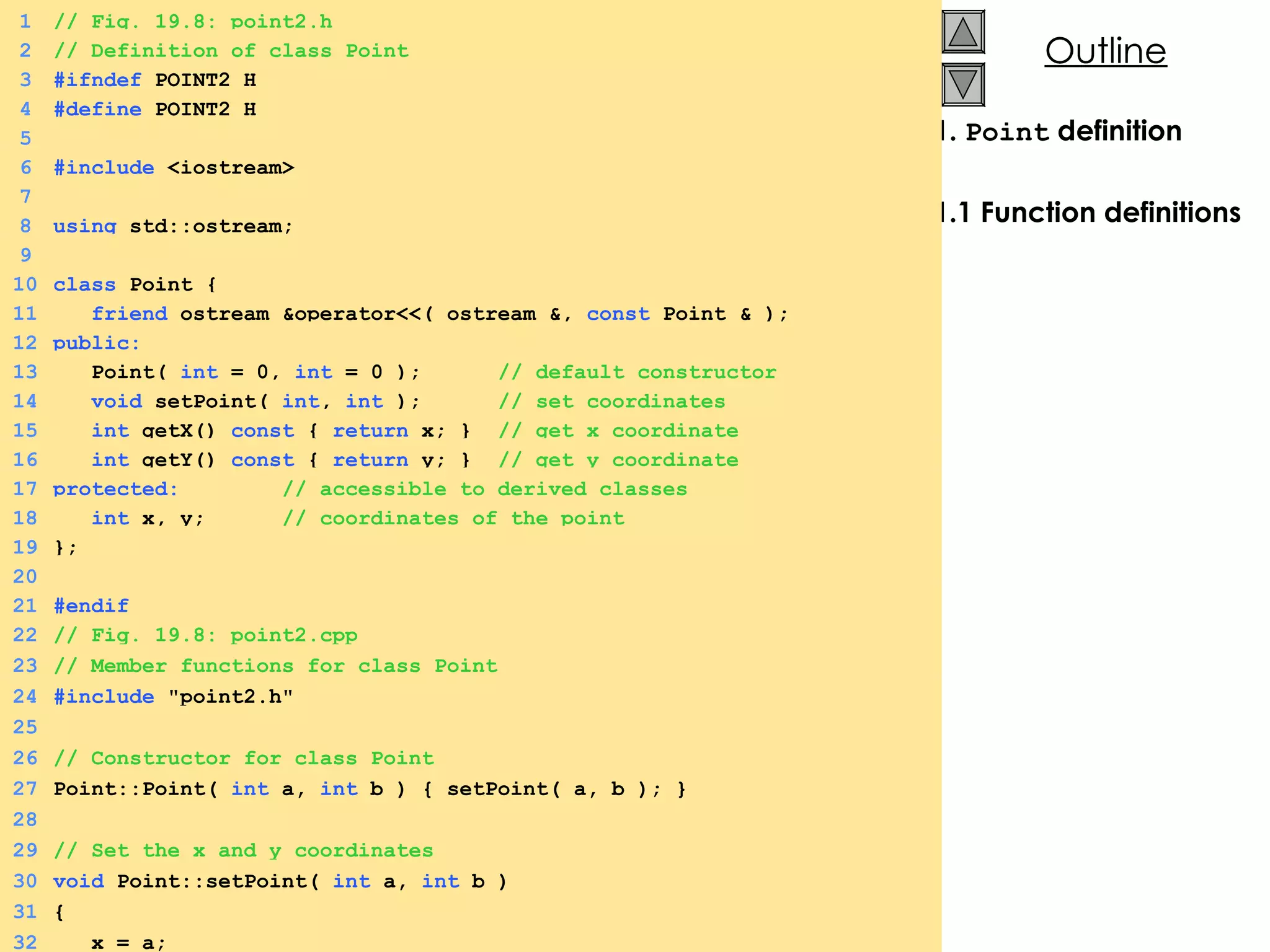Screen dimensions: 1270x952
Task: Click the '// default constructor' comment
Action: [637, 372]
